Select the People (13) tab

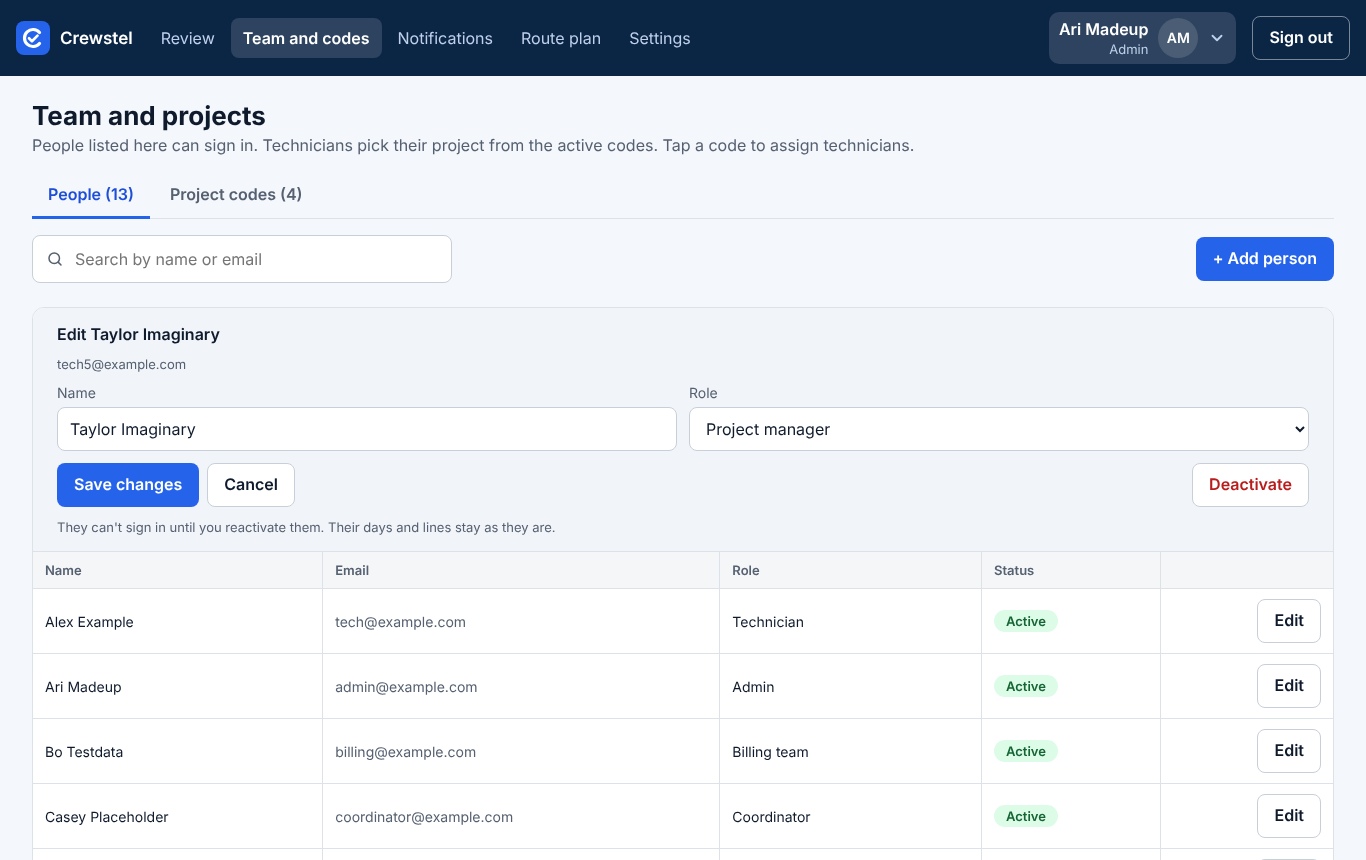pyautogui.click(x=91, y=194)
